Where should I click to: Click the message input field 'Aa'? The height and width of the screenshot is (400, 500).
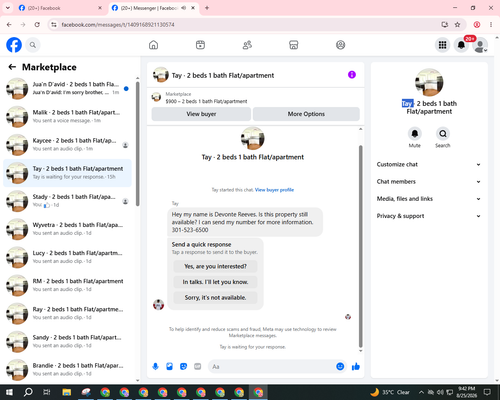click(x=272, y=367)
